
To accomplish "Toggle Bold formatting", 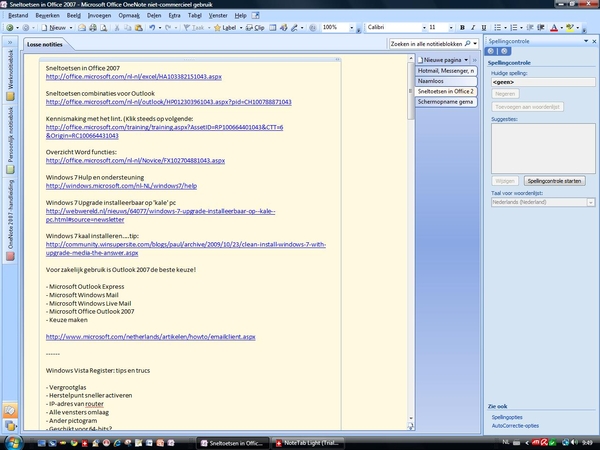I will 462,28.
